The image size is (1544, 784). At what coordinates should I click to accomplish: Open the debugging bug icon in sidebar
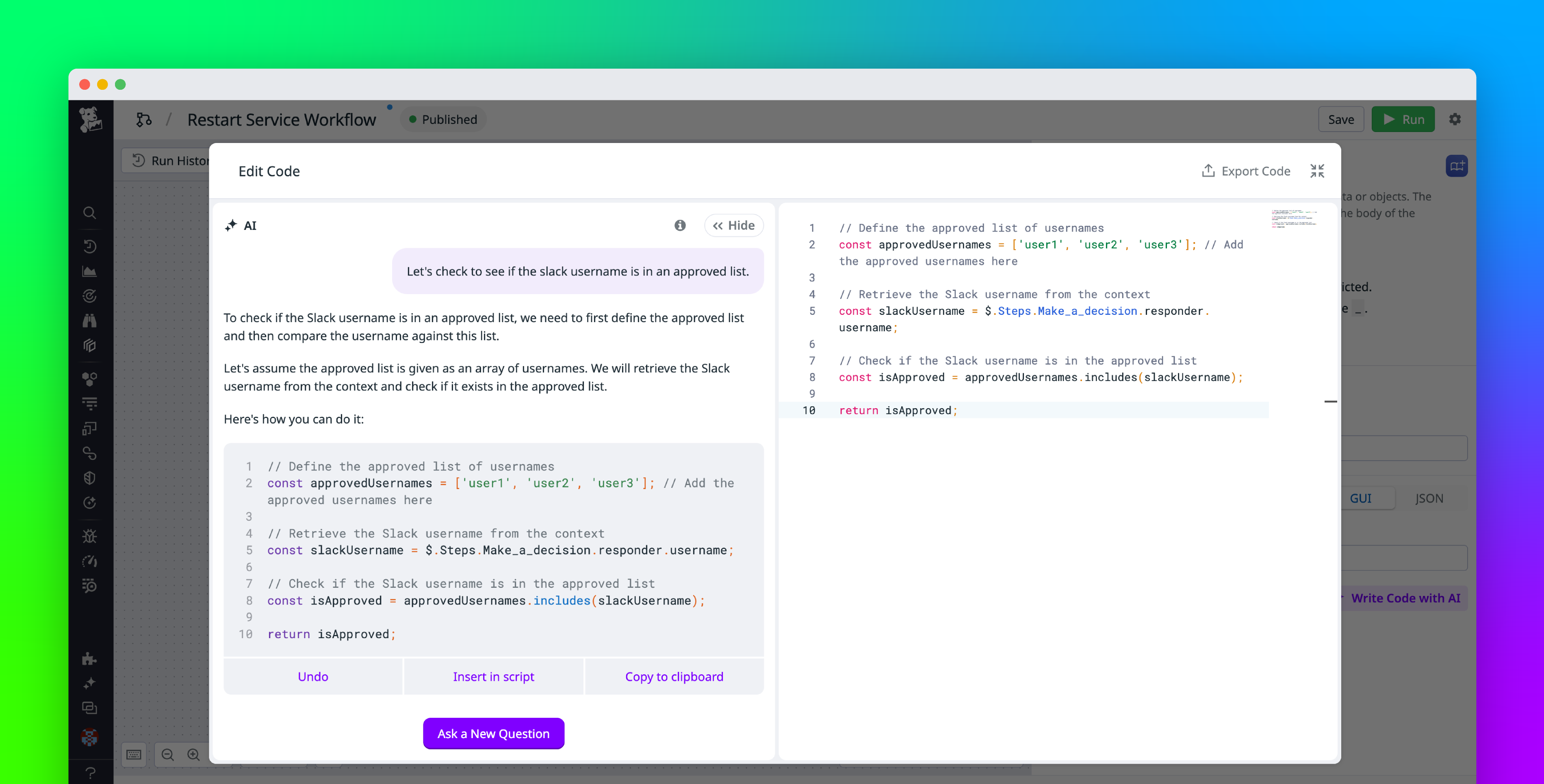[x=90, y=536]
